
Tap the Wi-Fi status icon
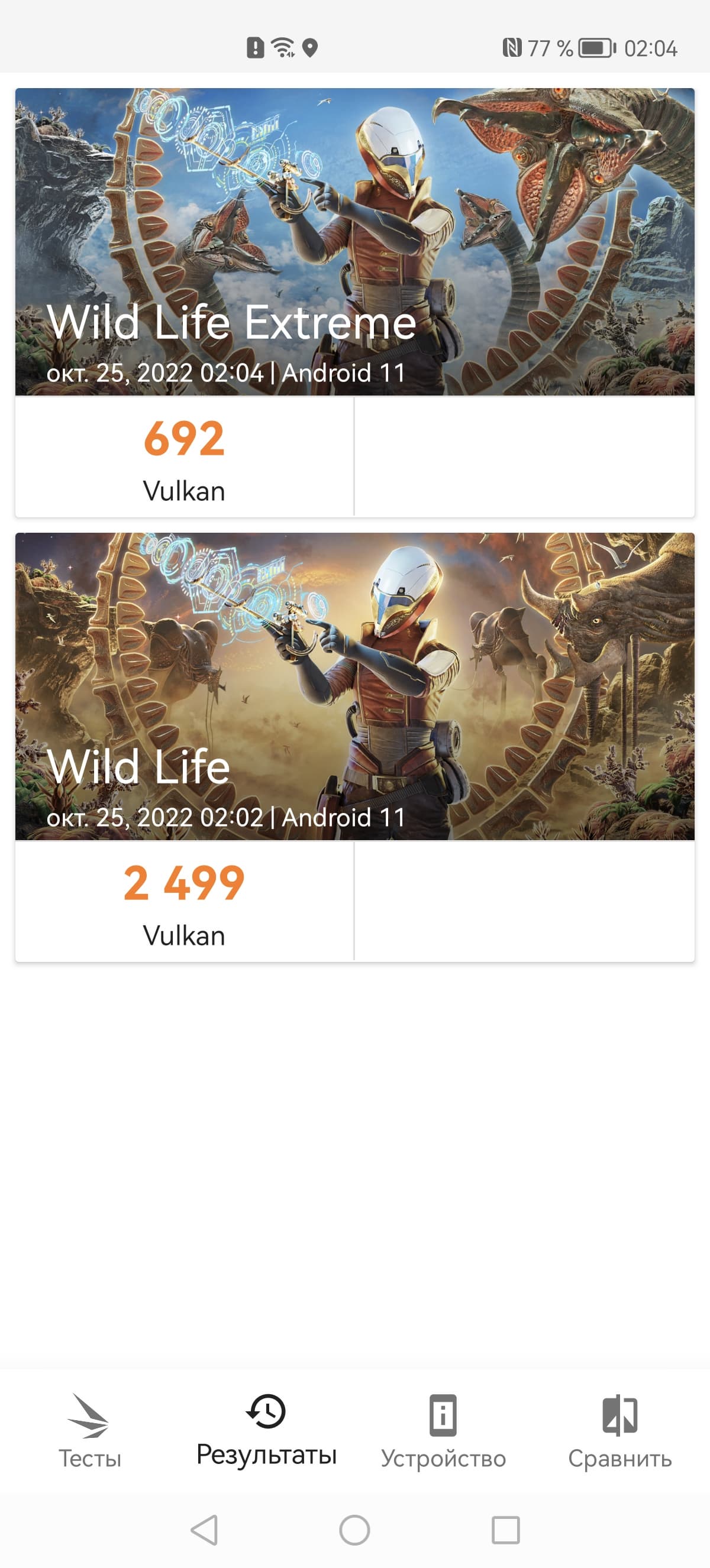click(283, 47)
